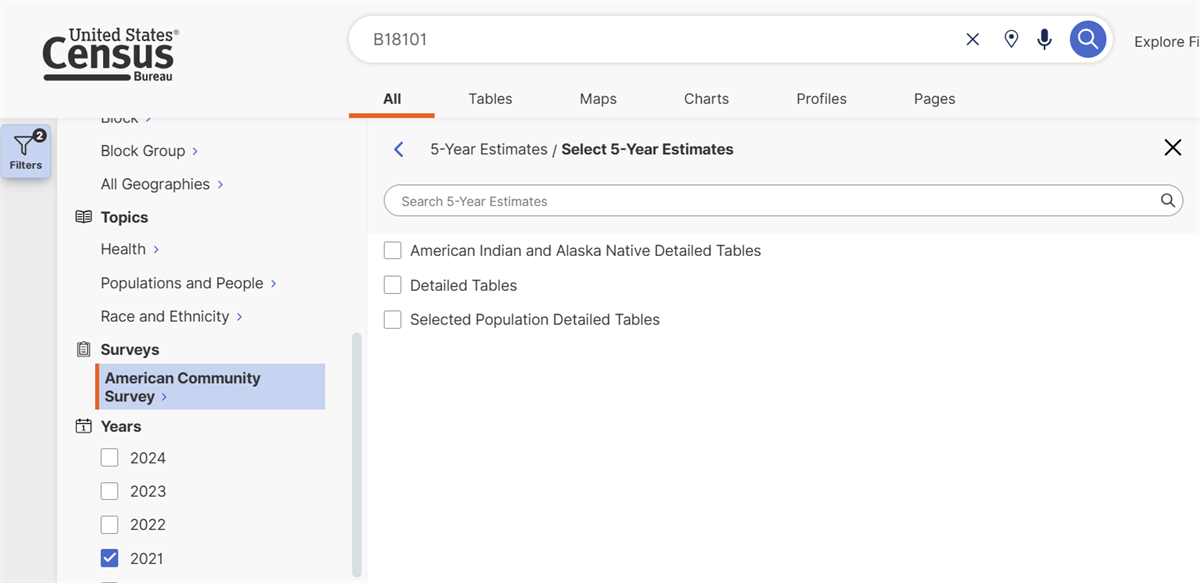Click the location pin icon in search bar
This screenshot has width=1200, height=583.
tap(1011, 40)
